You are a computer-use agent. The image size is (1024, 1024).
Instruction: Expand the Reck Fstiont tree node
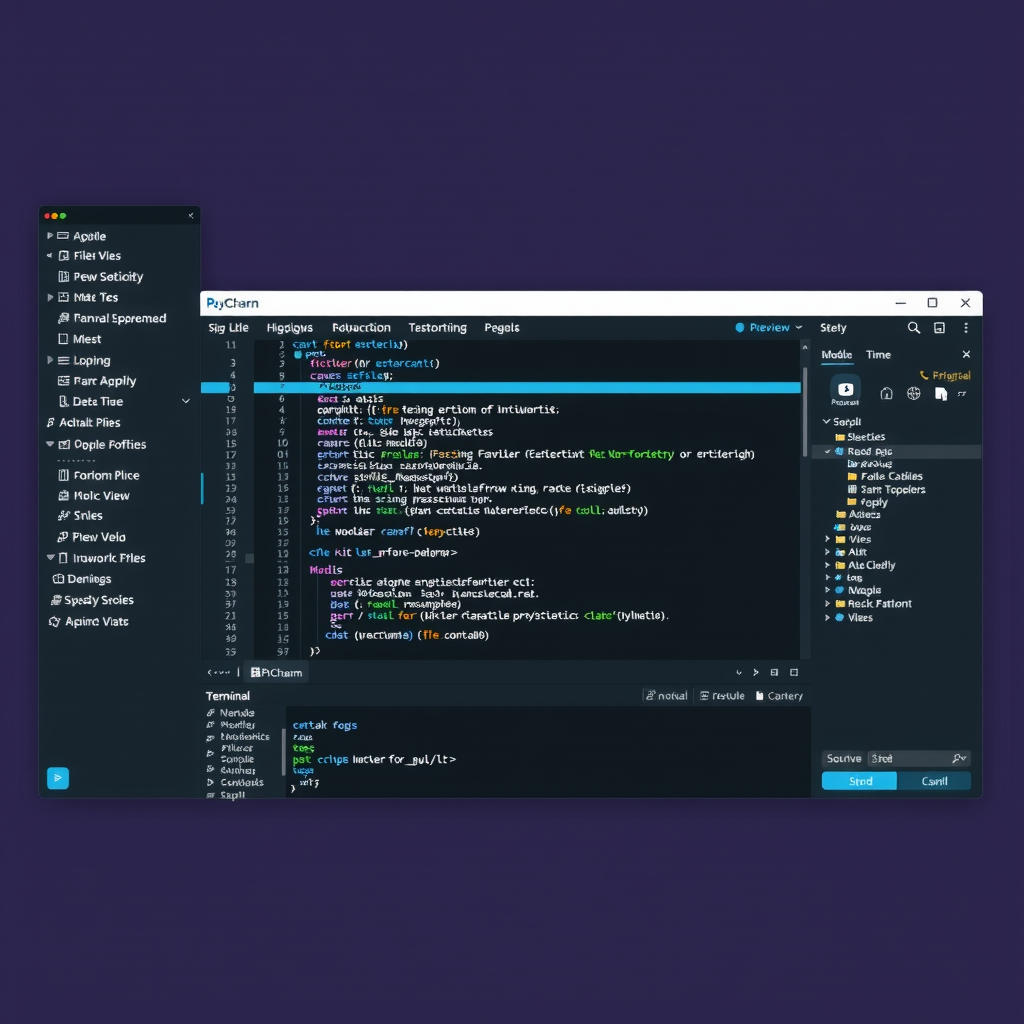pyautogui.click(x=826, y=603)
